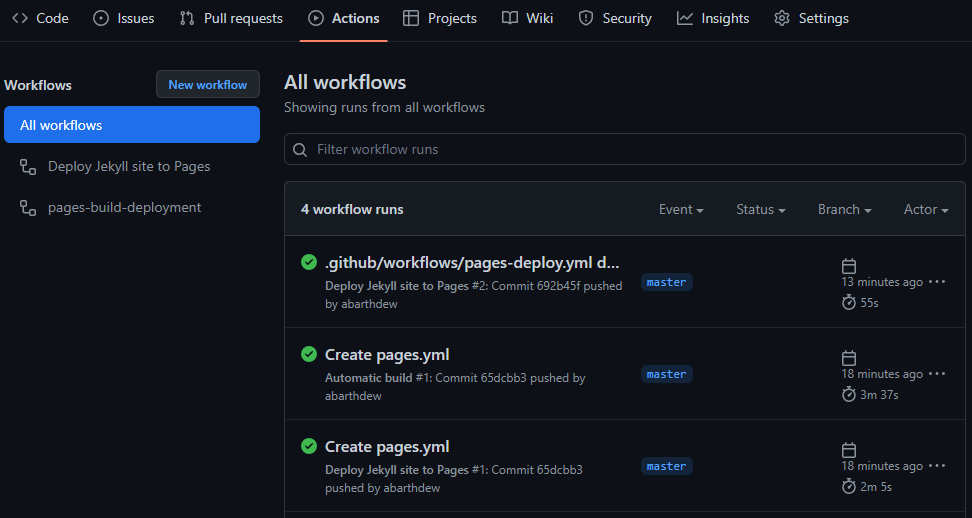This screenshot has width=972, height=518.
Task: Click the search magnifier icon in filter box
Action: point(300,150)
